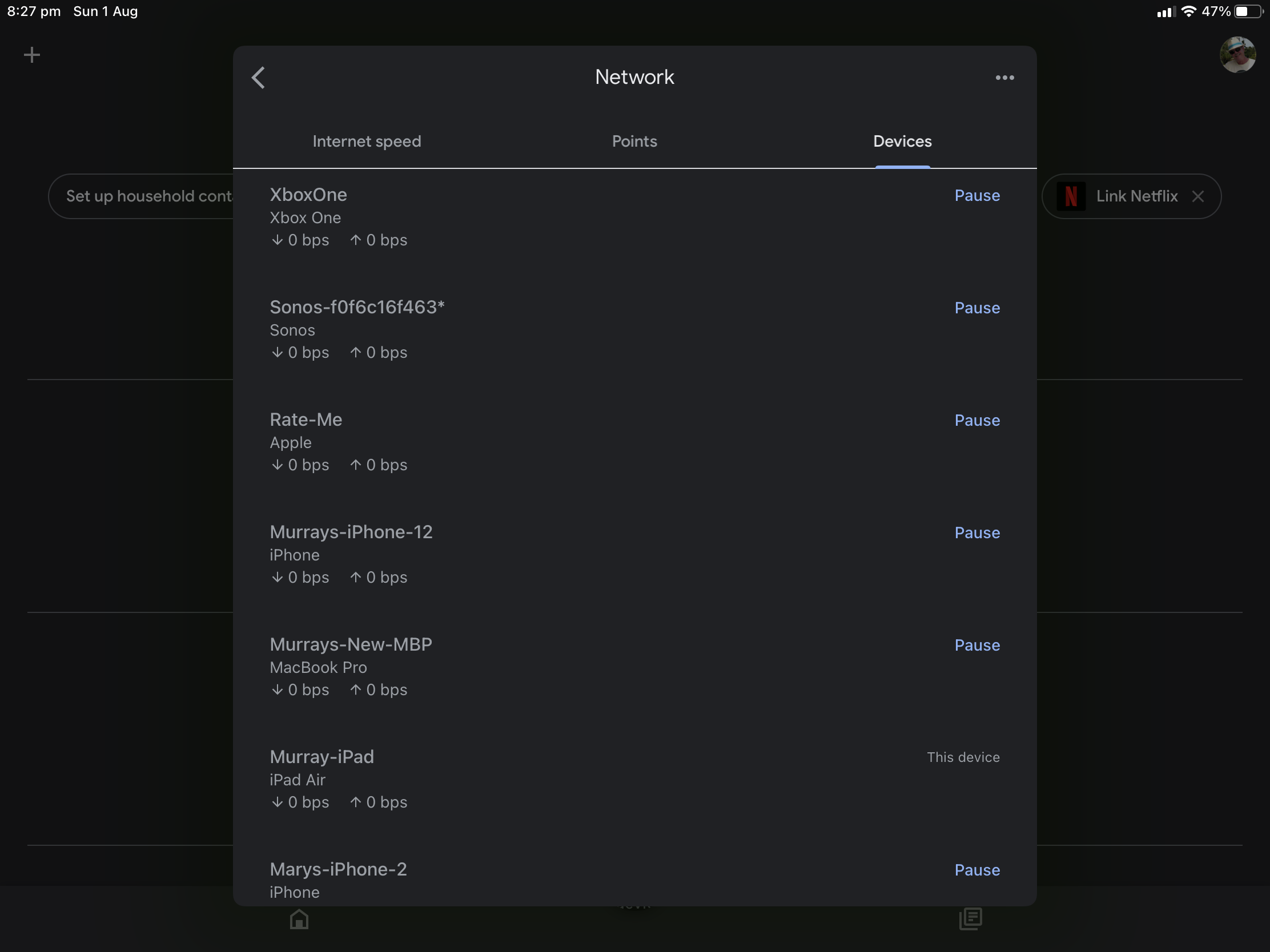This screenshot has height=952, width=1270.
Task: Tap Murray-iPad download speed 0 bps
Action: (x=300, y=802)
